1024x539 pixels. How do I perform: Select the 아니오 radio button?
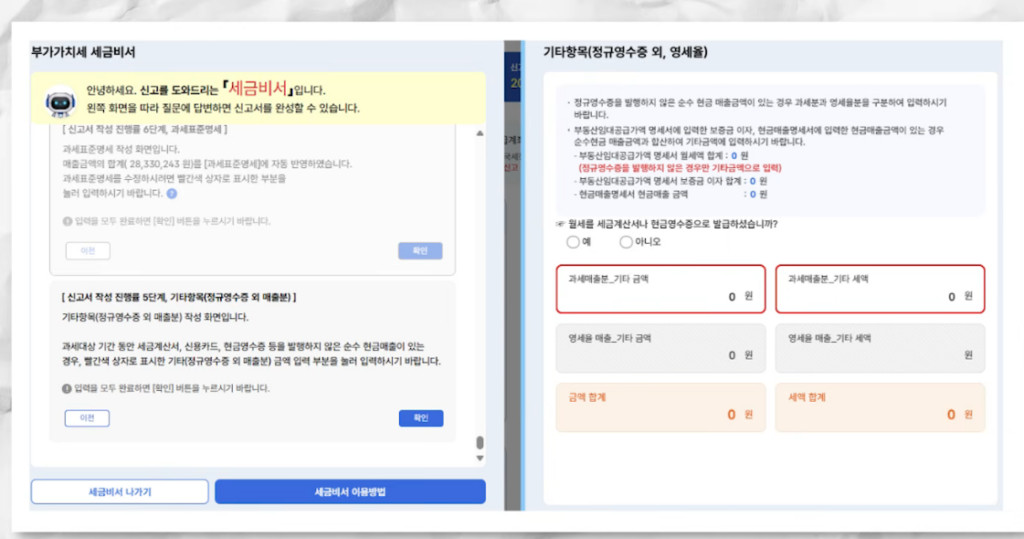(626, 242)
